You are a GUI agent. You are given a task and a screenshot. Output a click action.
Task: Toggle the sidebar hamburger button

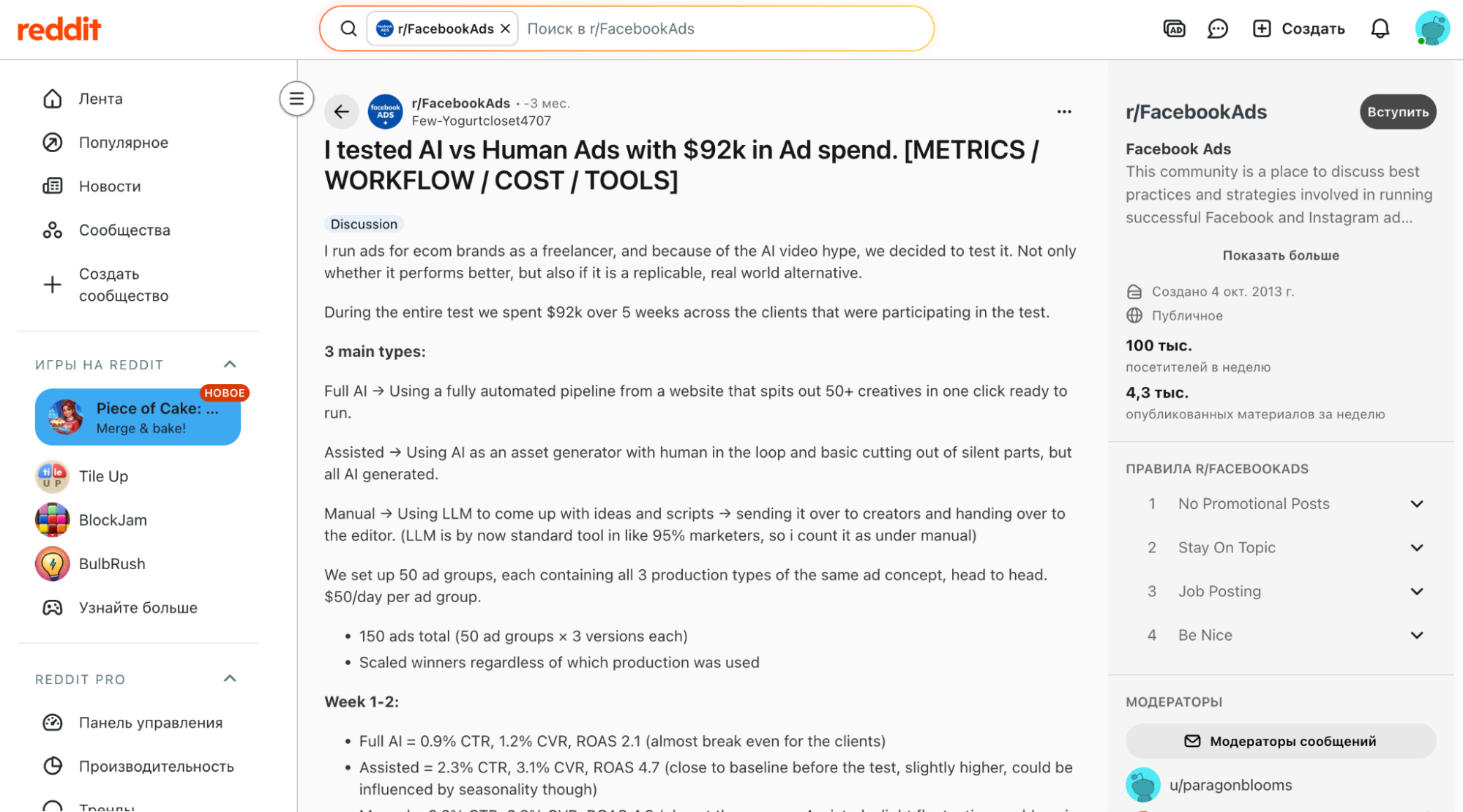click(296, 99)
